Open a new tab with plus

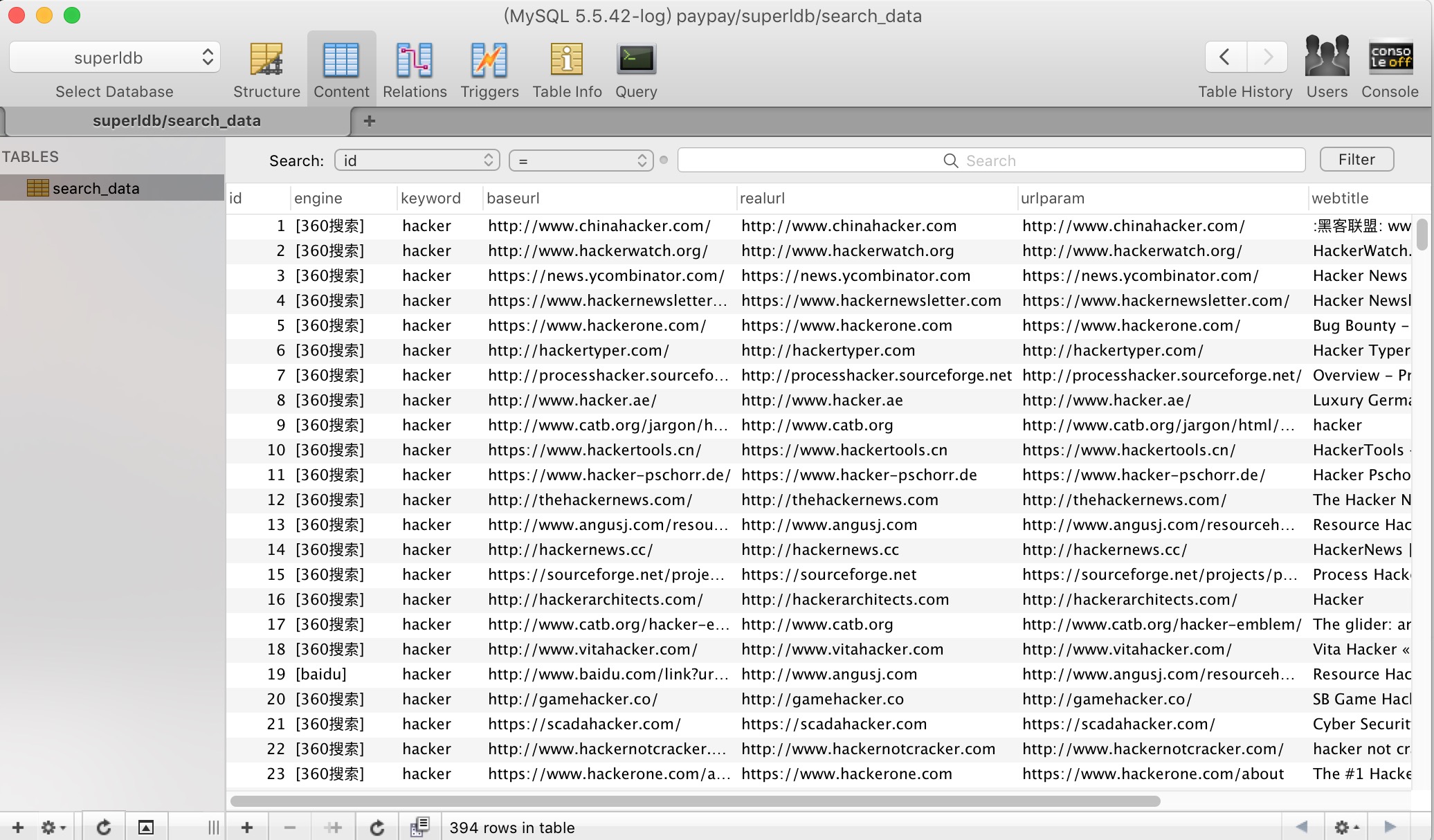370,121
